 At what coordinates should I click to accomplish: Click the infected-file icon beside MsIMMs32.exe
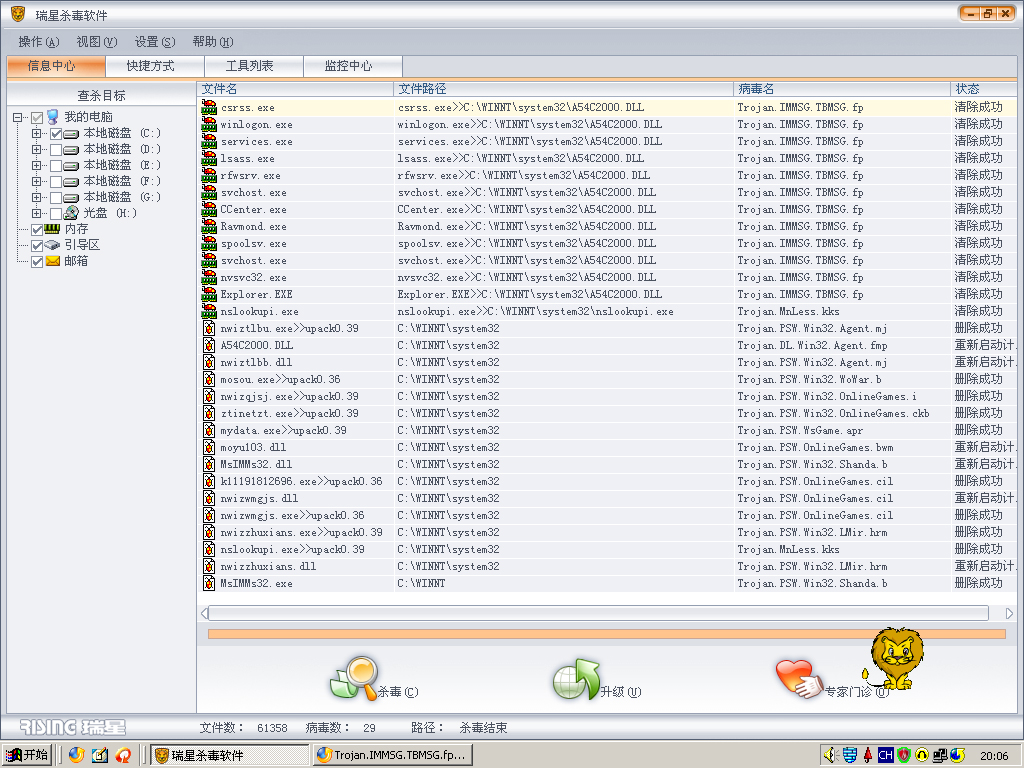pos(209,583)
